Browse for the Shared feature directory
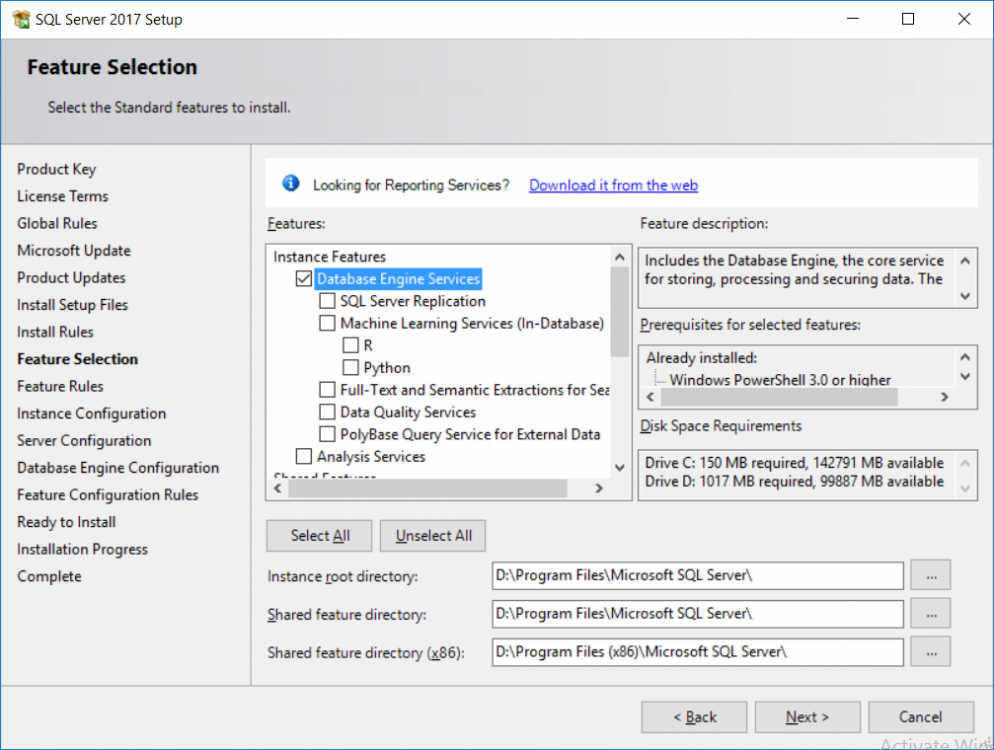Image resolution: width=994 pixels, height=750 pixels. pos(931,614)
